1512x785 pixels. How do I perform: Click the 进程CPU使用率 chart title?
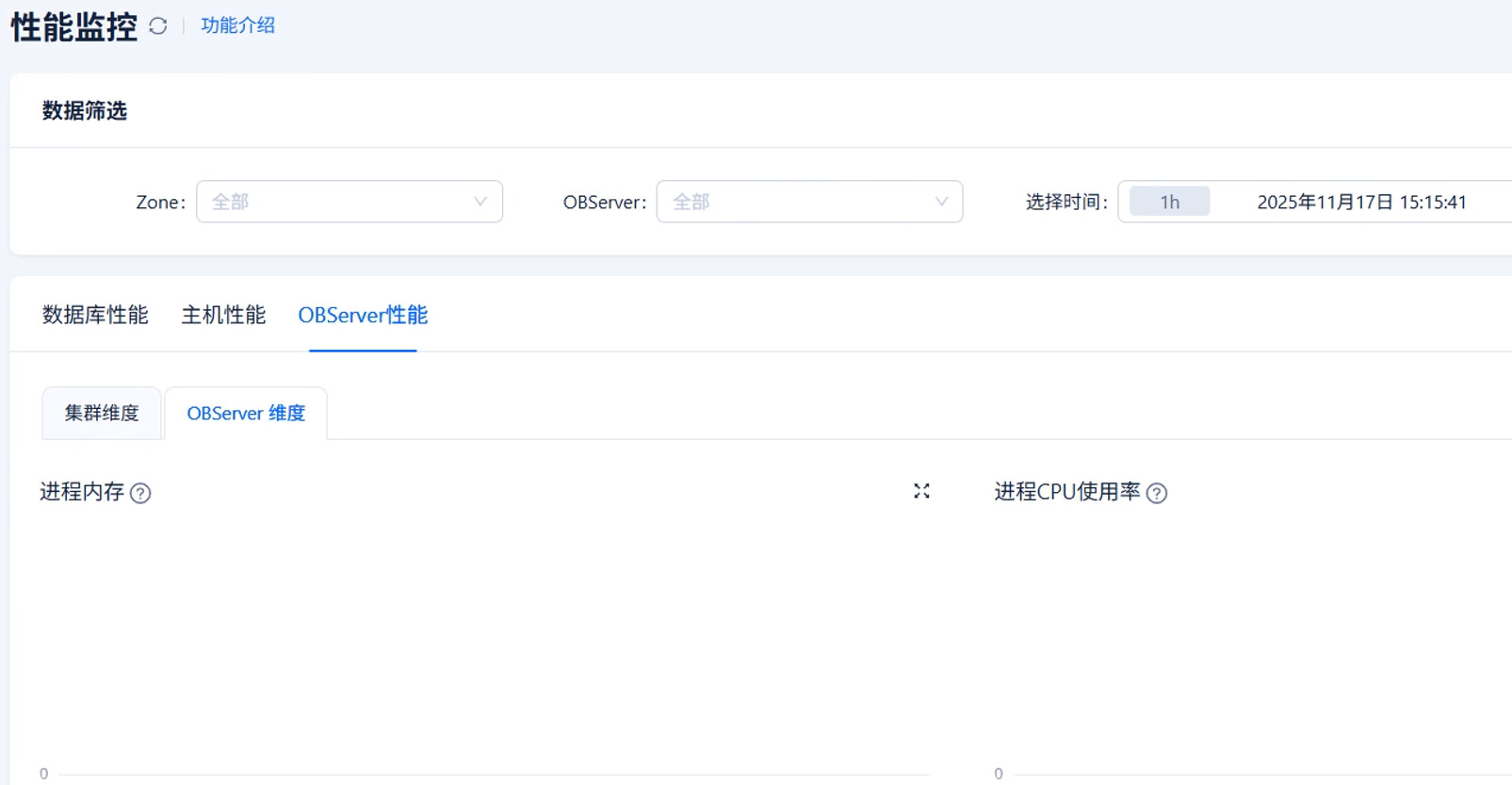(x=1066, y=492)
